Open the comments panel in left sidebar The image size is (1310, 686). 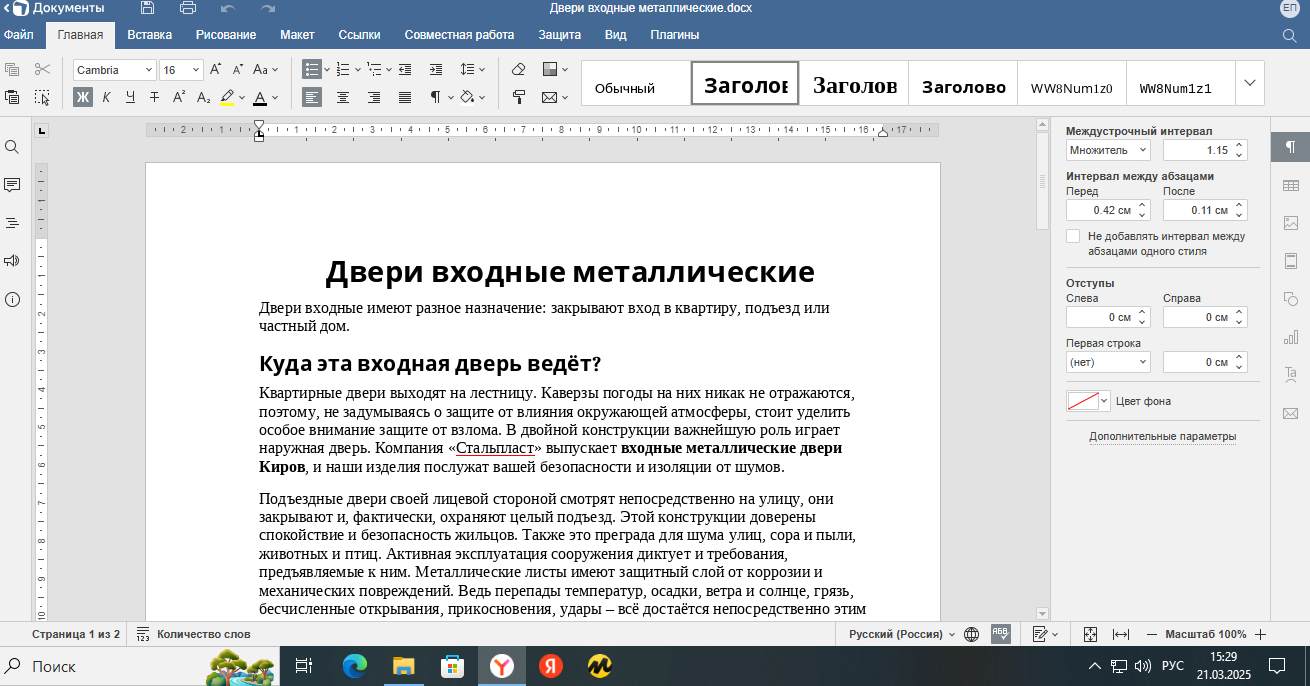coord(12,185)
